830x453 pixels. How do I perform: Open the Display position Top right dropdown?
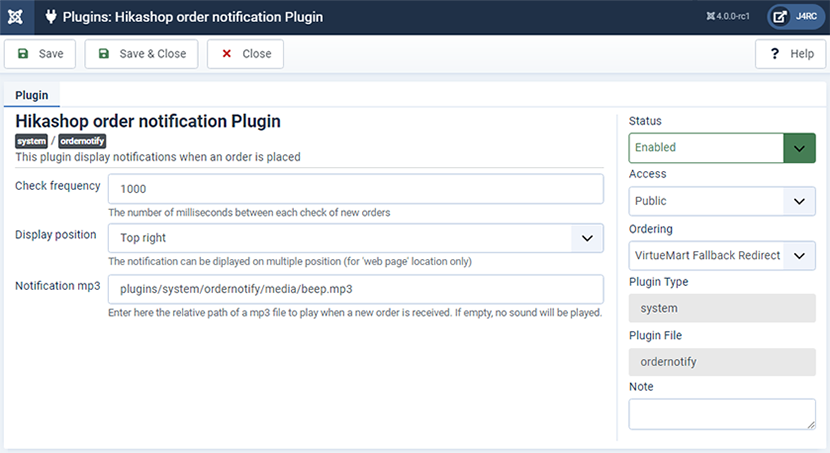[x=356, y=238]
